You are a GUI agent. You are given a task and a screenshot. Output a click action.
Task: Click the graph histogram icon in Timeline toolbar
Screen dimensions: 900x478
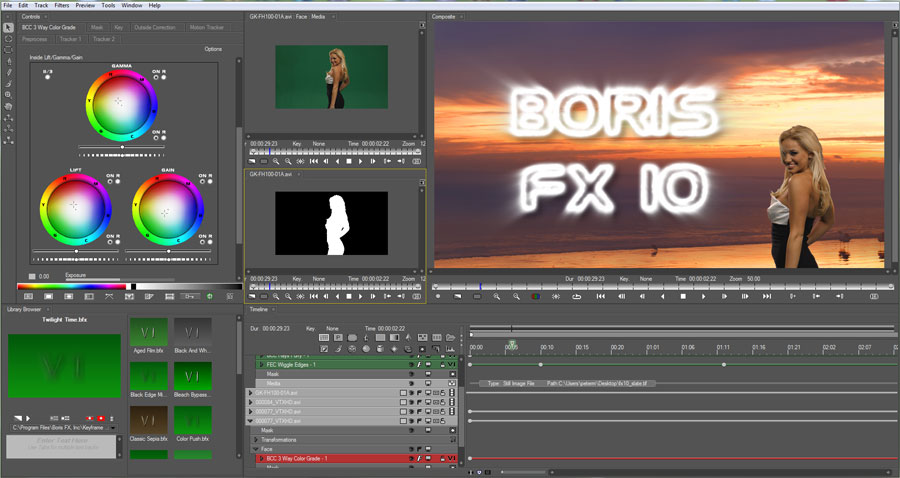(x=450, y=348)
